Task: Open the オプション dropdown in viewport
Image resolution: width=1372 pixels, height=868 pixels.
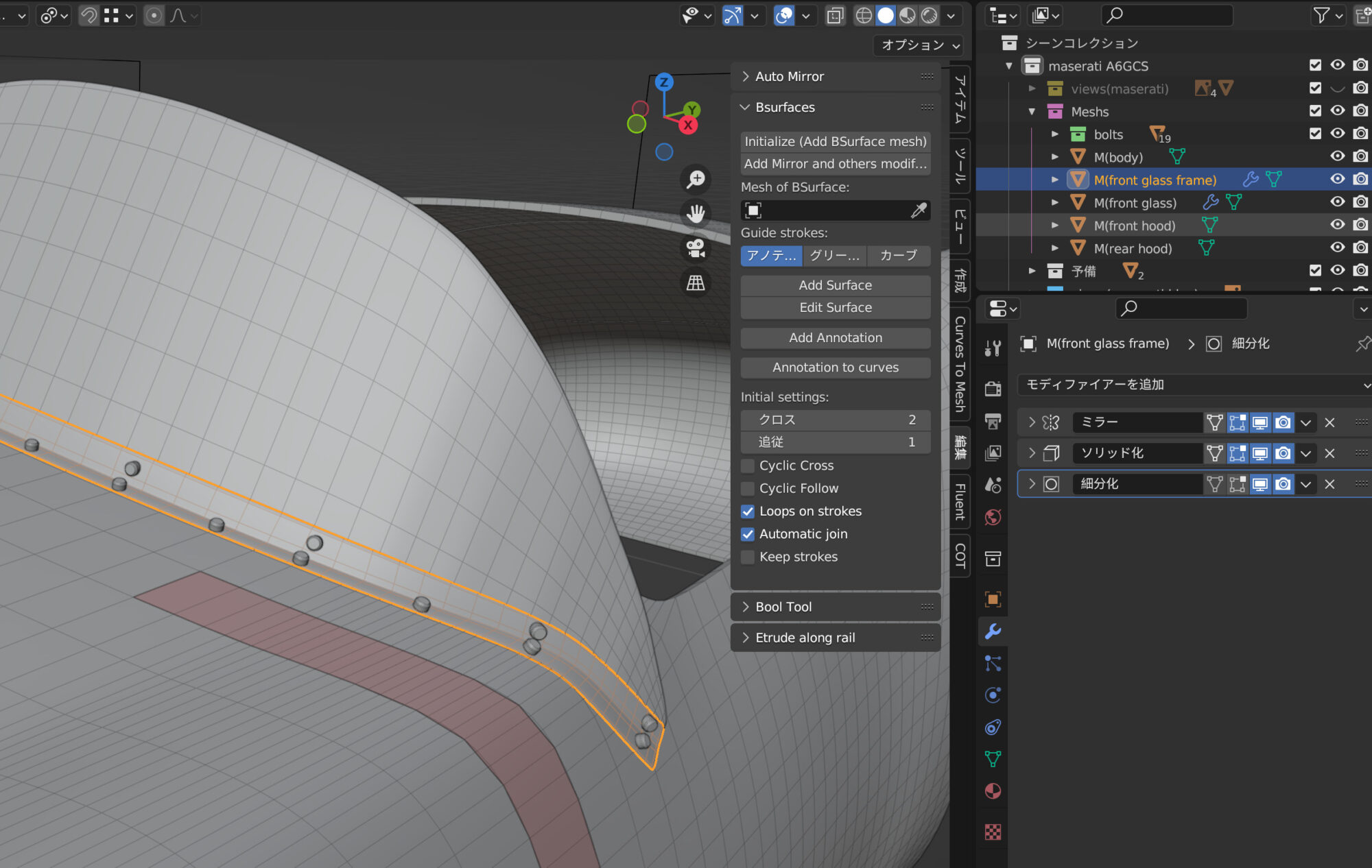Action: tap(919, 45)
